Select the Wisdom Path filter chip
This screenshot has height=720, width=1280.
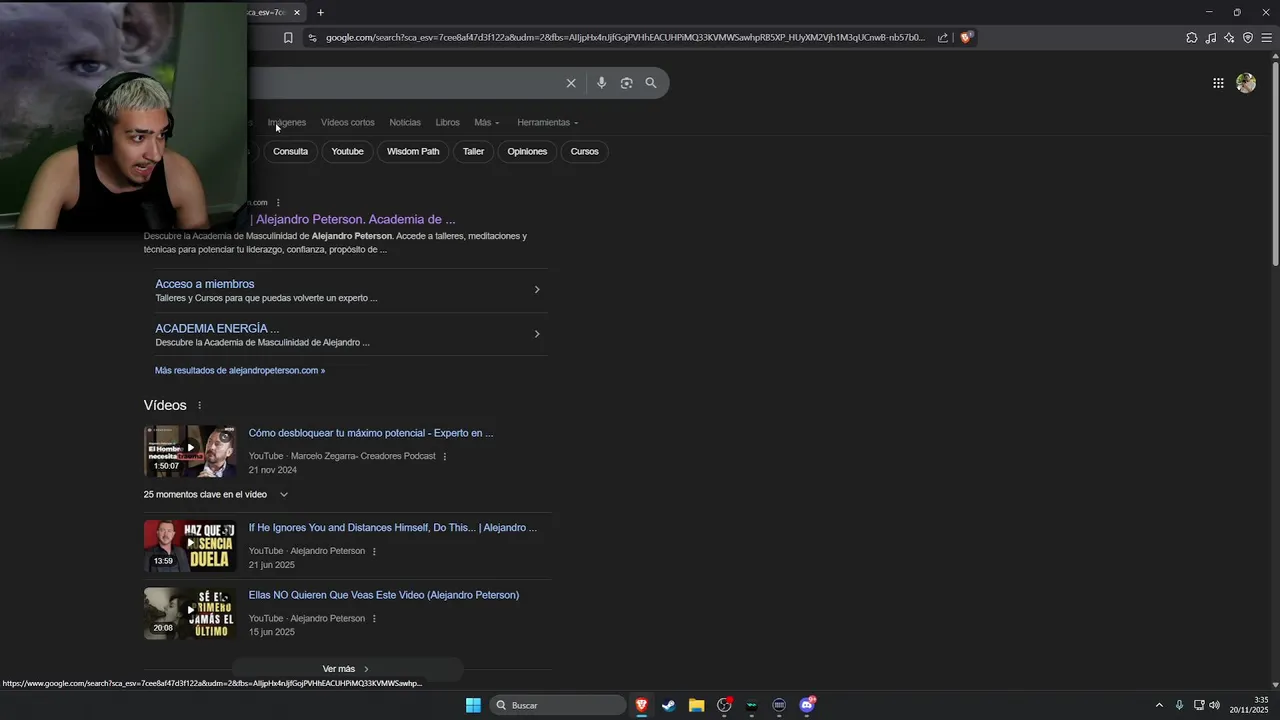pyautogui.click(x=413, y=151)
